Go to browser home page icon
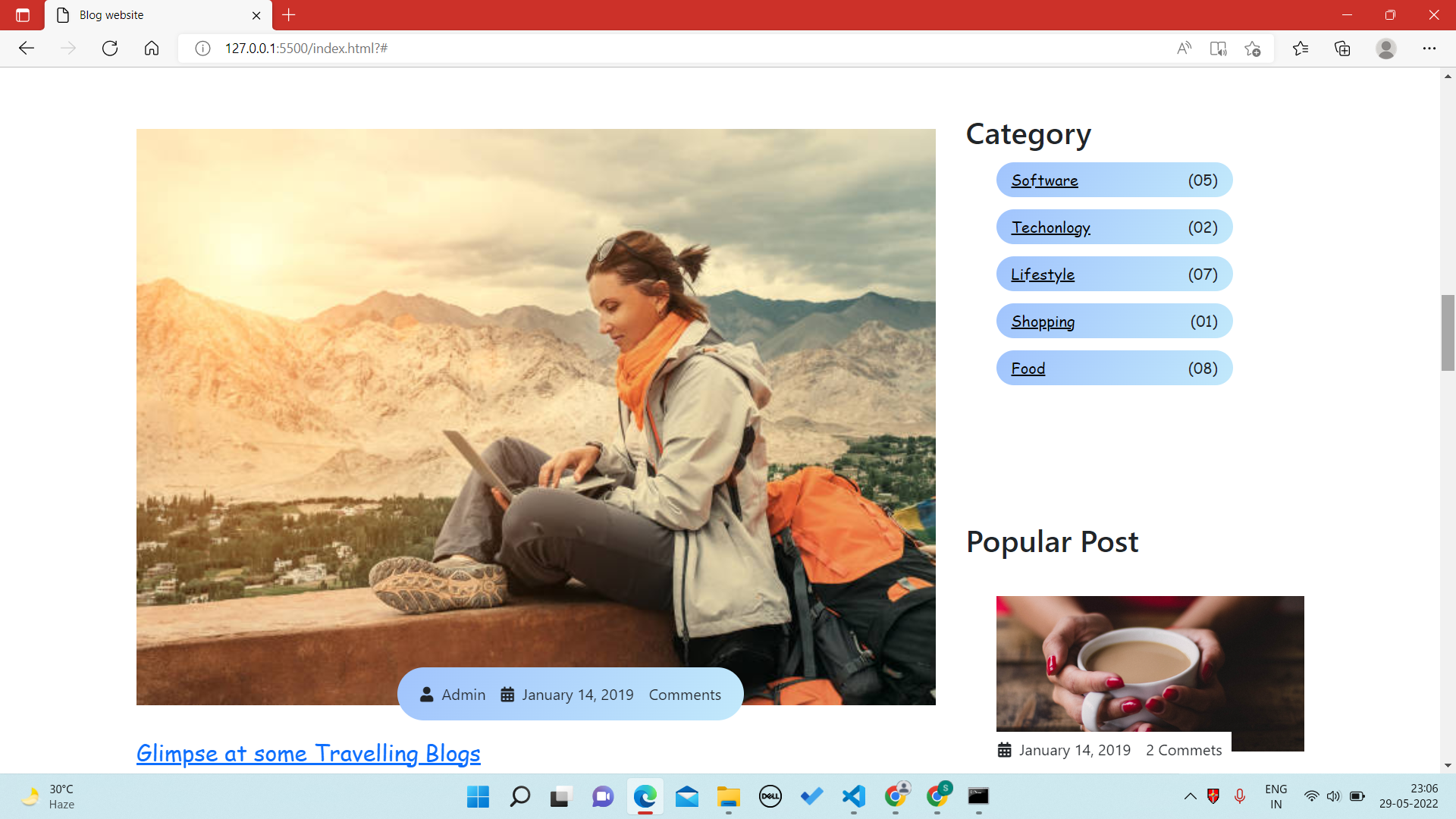 pyautogui.click(x=152, y=49)
